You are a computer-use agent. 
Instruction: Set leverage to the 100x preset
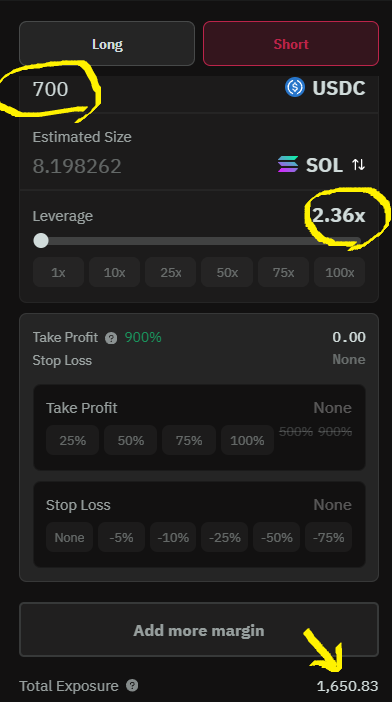point(339,272)
